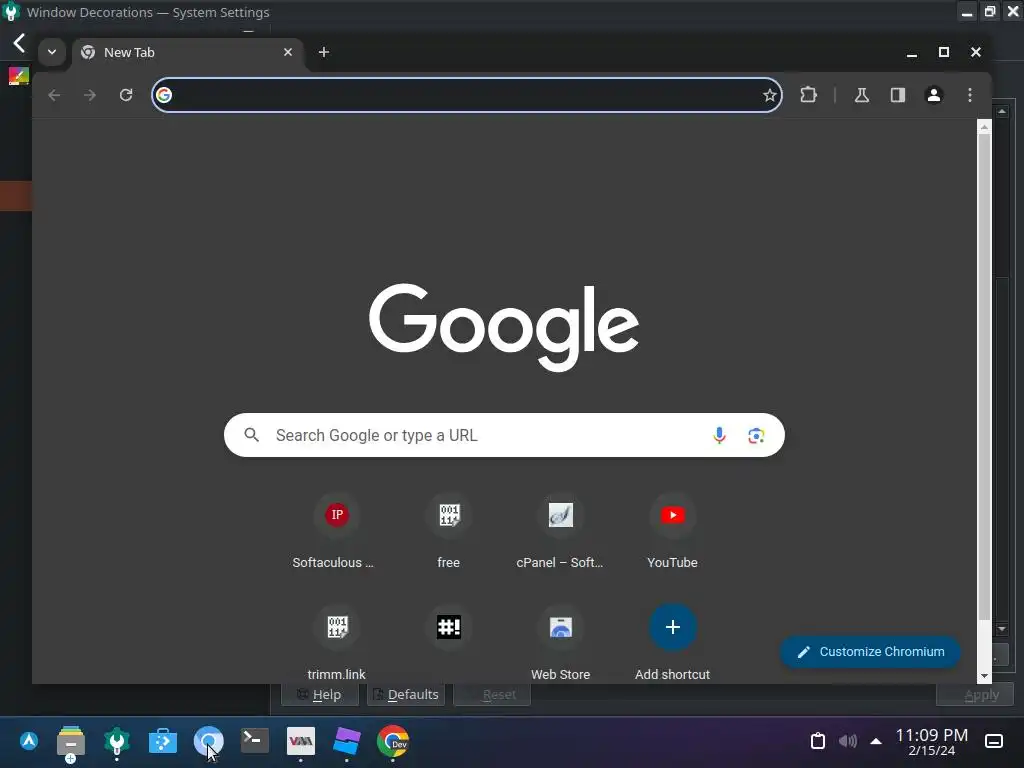Click Apply in System Settings window
This screenshot has width=1024, height=768.
click(975, 695)
